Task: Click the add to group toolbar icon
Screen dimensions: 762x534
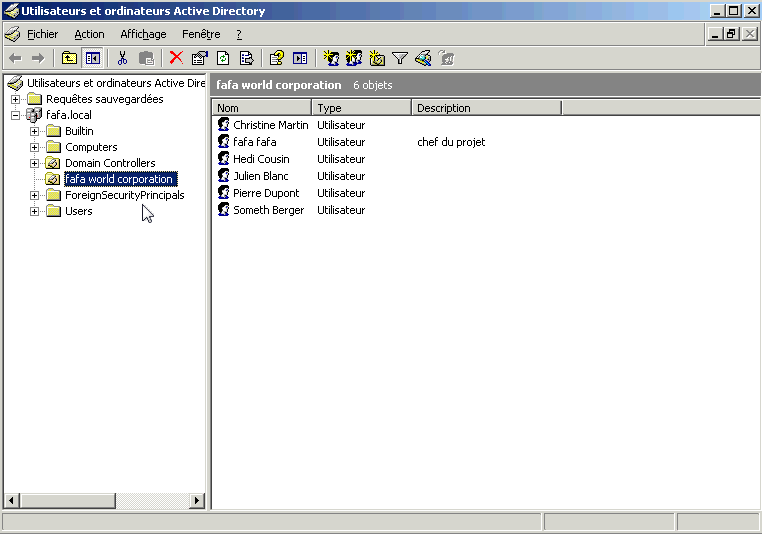Action: [x=446, y=59]
